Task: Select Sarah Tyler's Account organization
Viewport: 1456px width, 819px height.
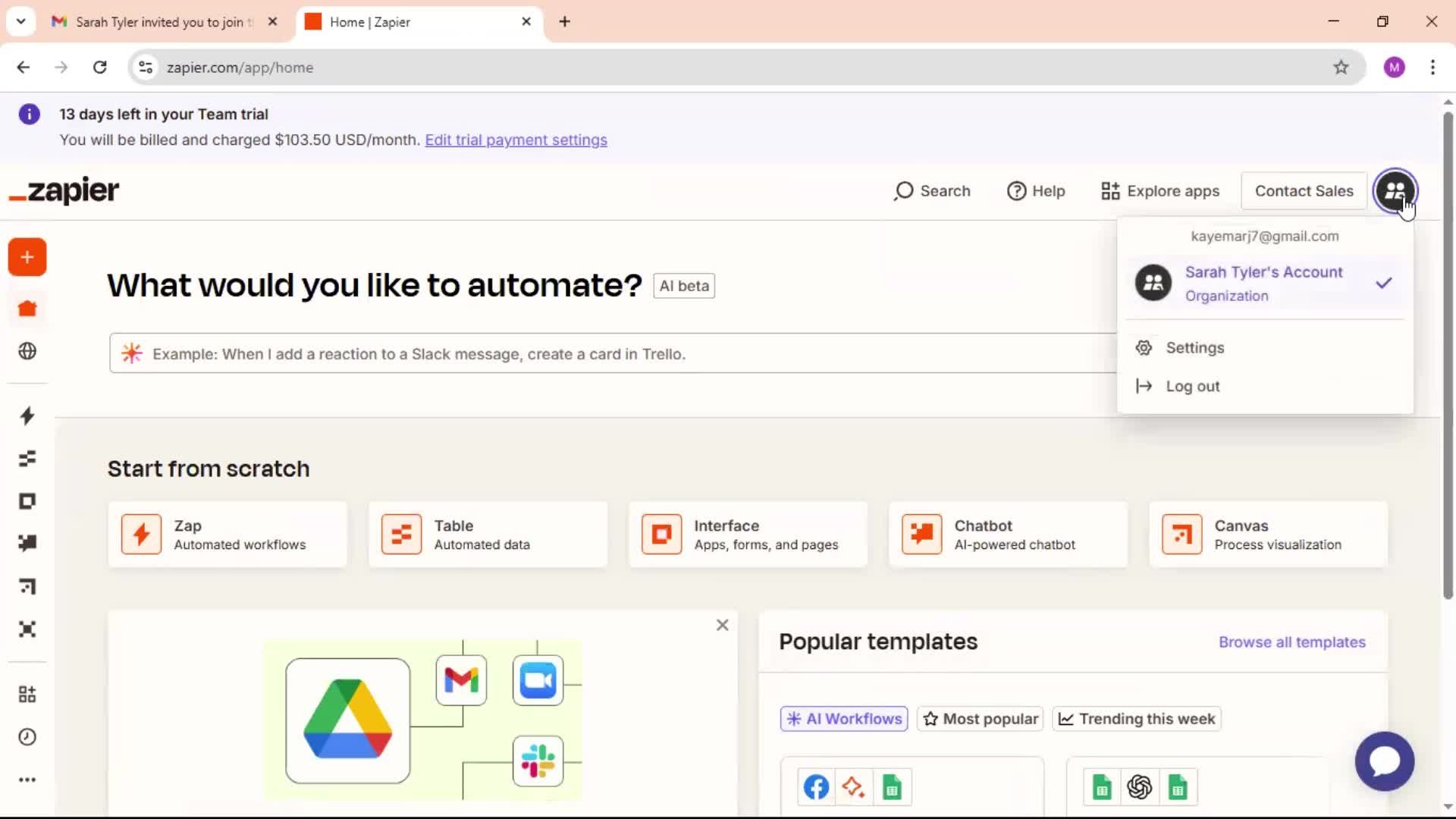Action: click(x=1265, y=284)
